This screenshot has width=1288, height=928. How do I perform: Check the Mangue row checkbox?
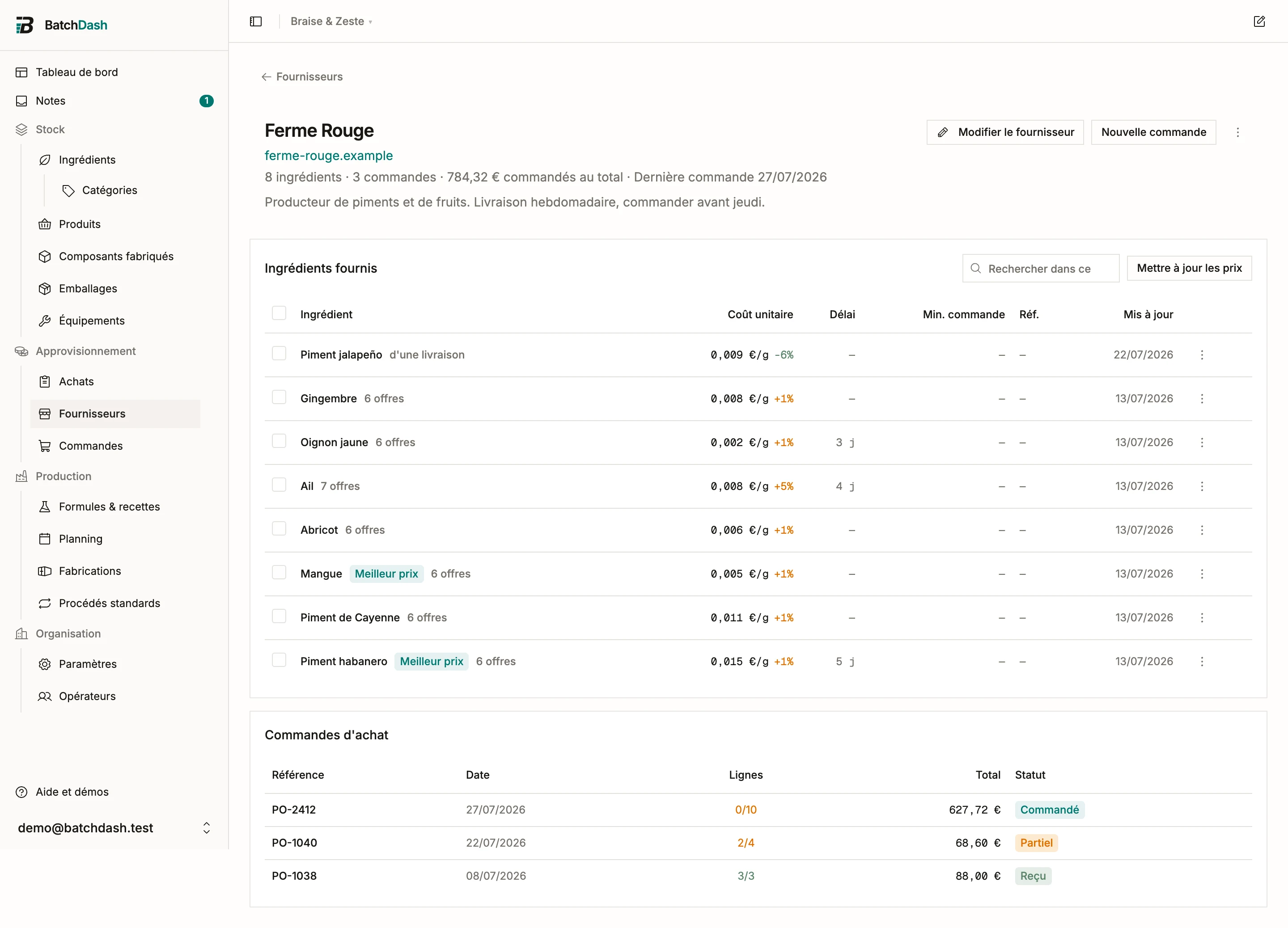click(x=279, y=572)
